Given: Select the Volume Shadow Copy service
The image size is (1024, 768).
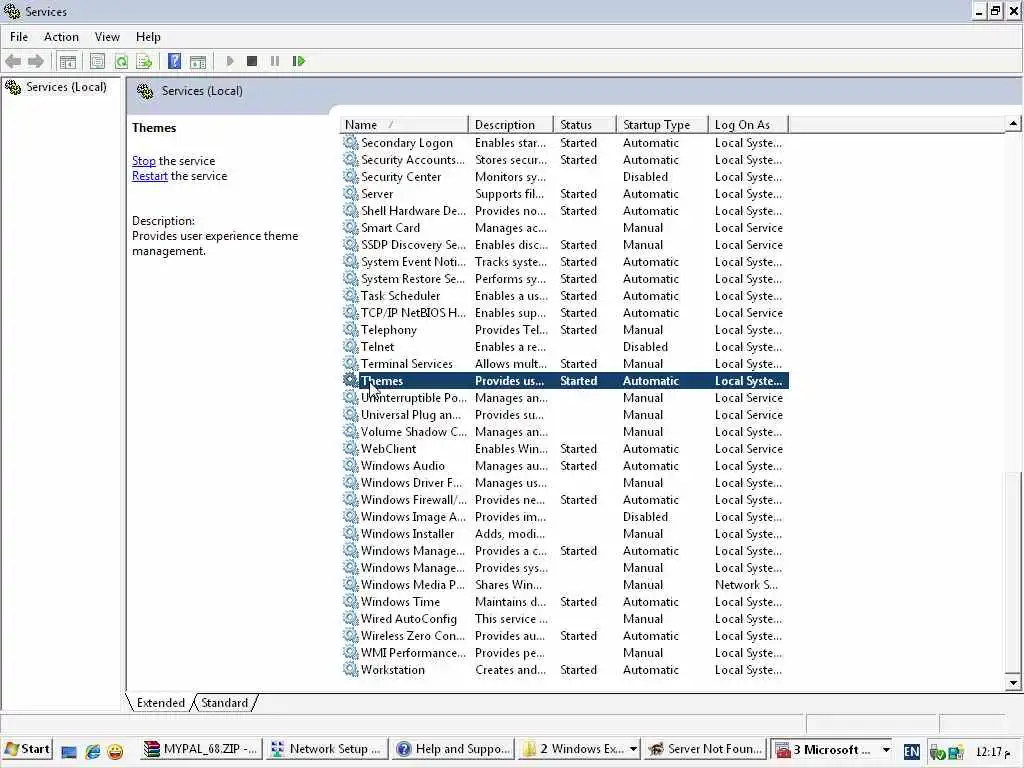Looking at the screenshot, I should click(565, 432).
